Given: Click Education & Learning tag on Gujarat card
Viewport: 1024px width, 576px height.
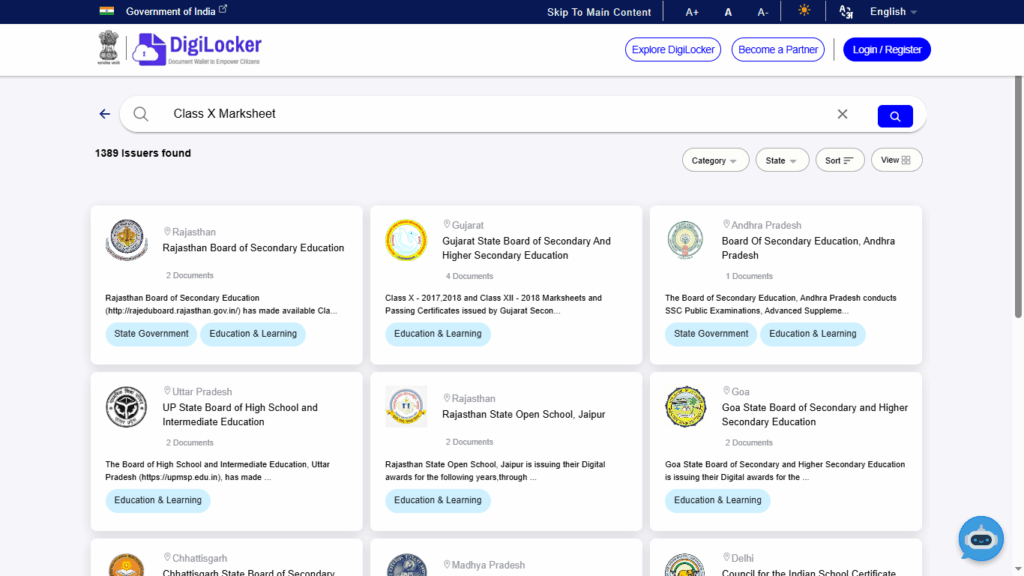Looking at the screenshot, I should [438, 334].
